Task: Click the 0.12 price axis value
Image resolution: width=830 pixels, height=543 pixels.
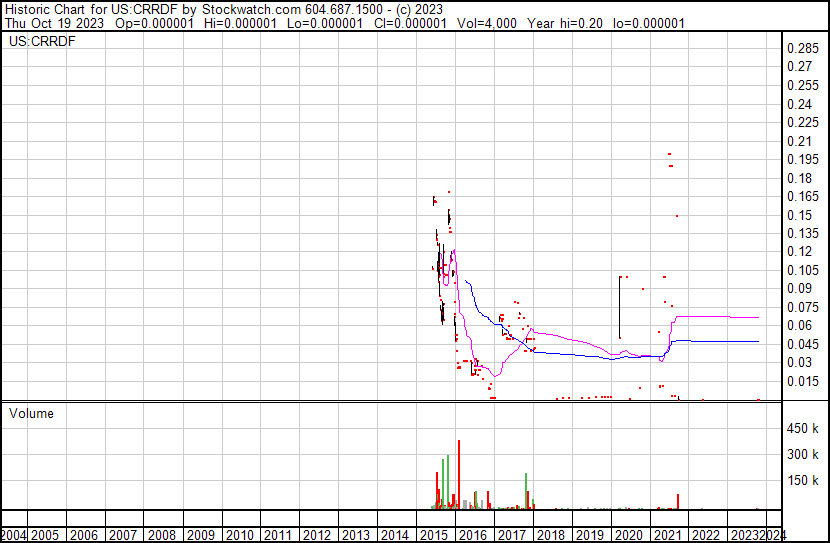Action: click(799, 251)
